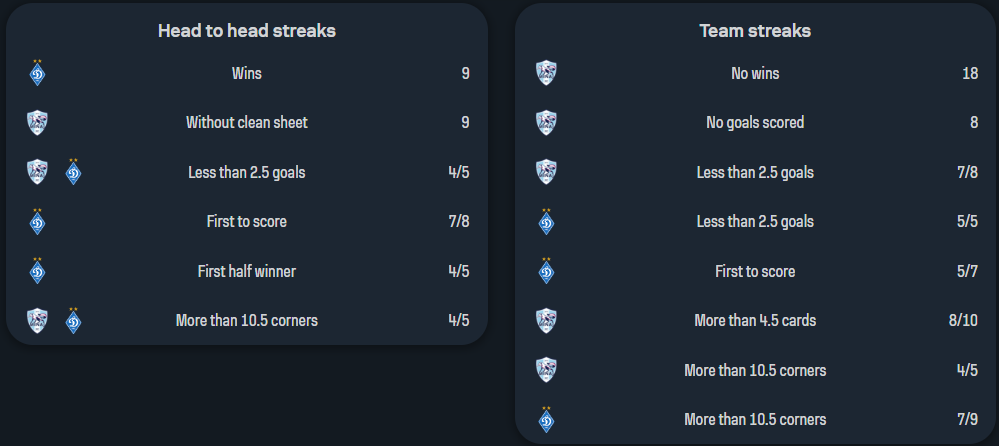Click the First half winner label
The width and height of the screenshot is (999, 446).
pyautogui.click(x=247, y=271)
